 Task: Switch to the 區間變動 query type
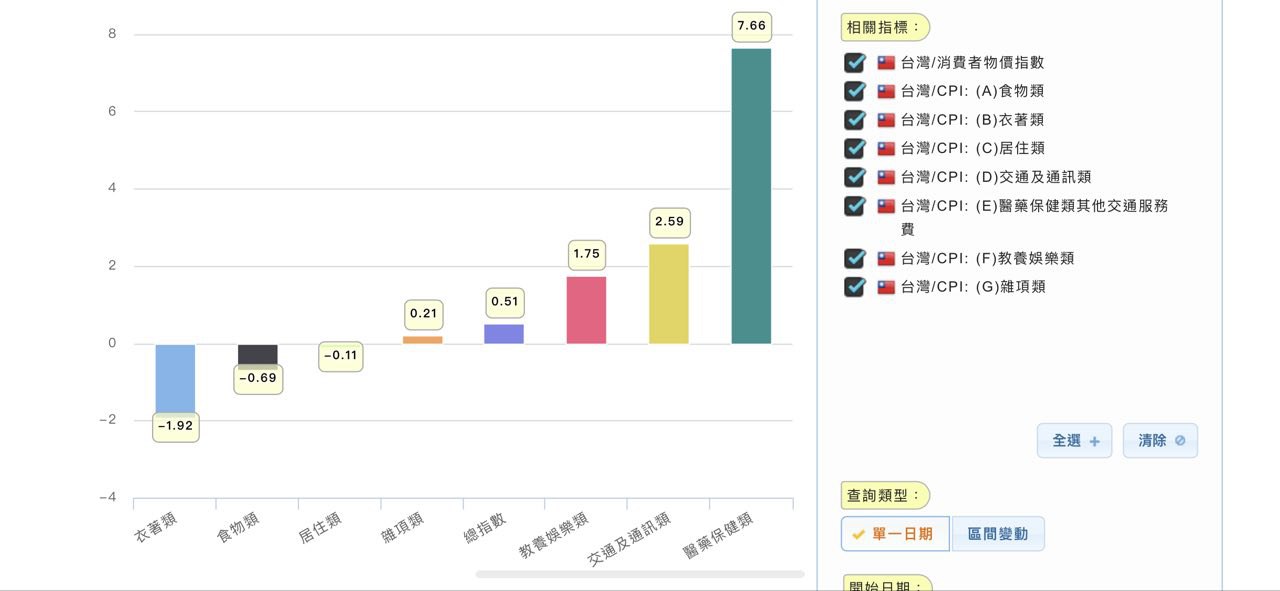pos(997,534)
